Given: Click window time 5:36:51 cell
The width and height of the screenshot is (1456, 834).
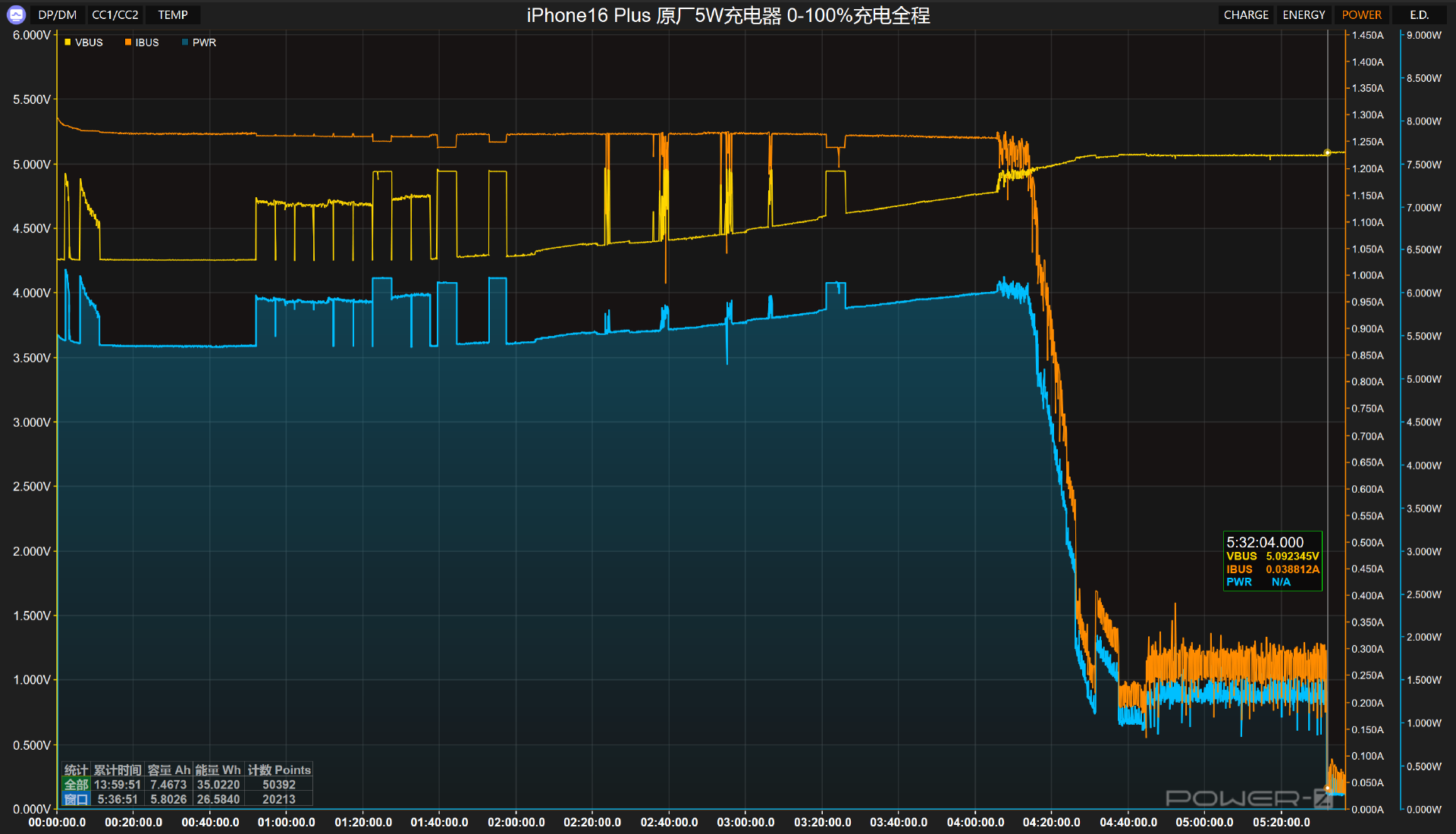Looking at the screenshot, I should pyautogui.click(x=118, y=799).
